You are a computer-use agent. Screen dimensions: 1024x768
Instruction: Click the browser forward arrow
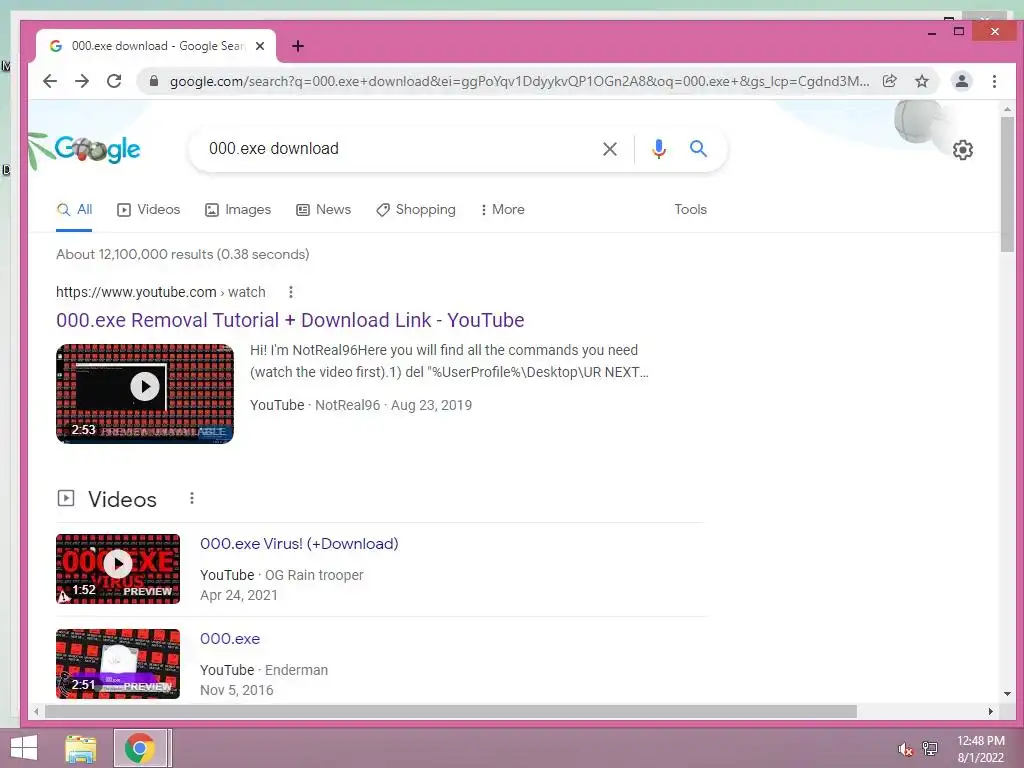click(x=82, y=81)
